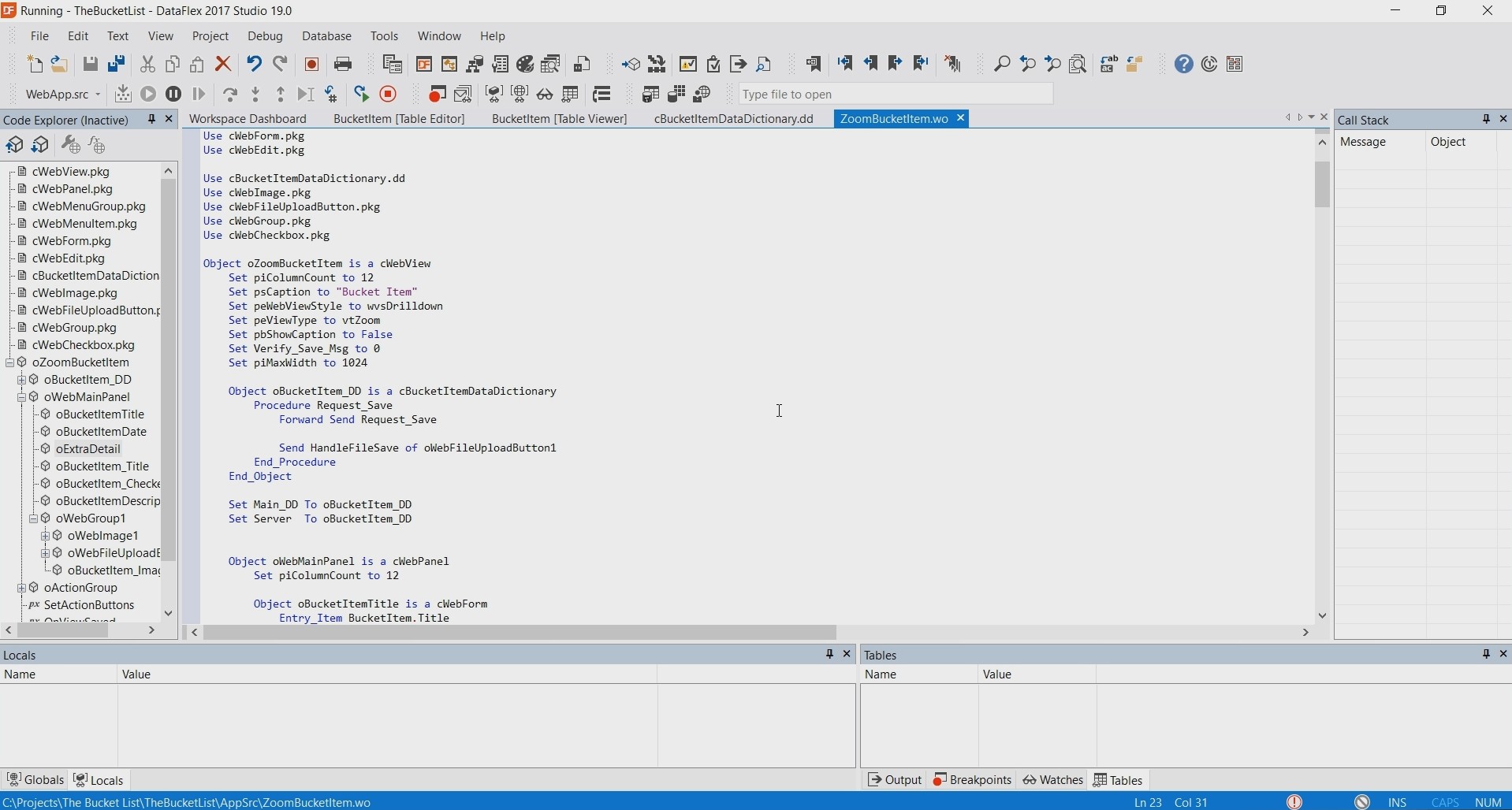Switch to the Breakpoints panel tab

click(x=972, y=781)
